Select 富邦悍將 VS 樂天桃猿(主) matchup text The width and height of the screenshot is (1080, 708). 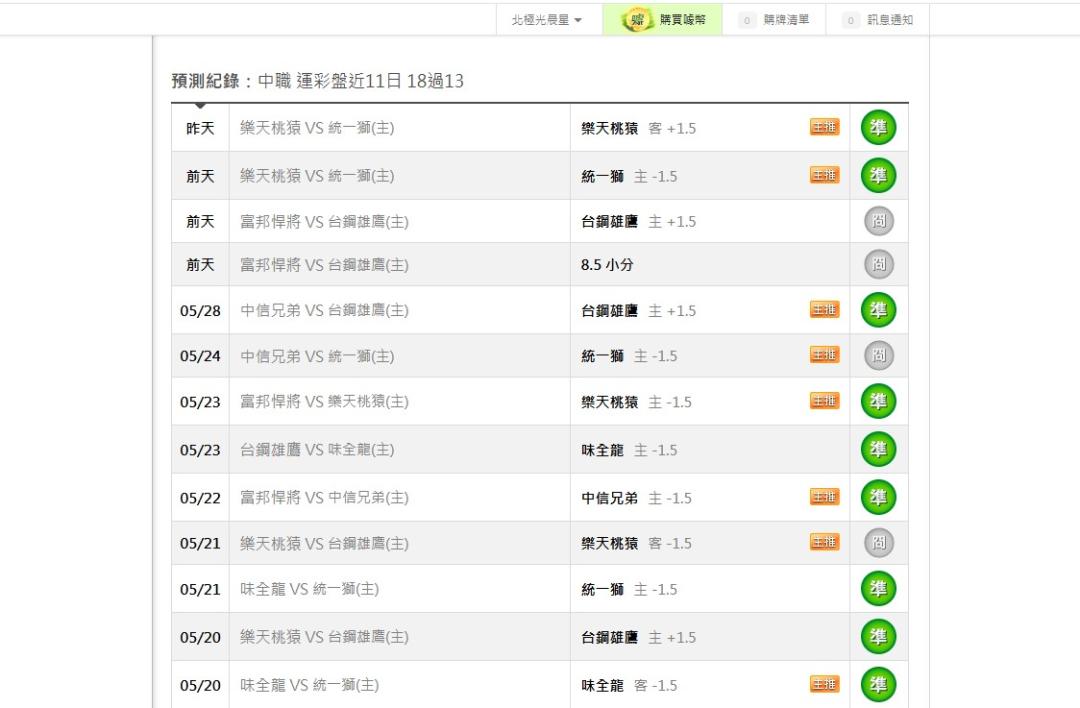tap(324, 402)
